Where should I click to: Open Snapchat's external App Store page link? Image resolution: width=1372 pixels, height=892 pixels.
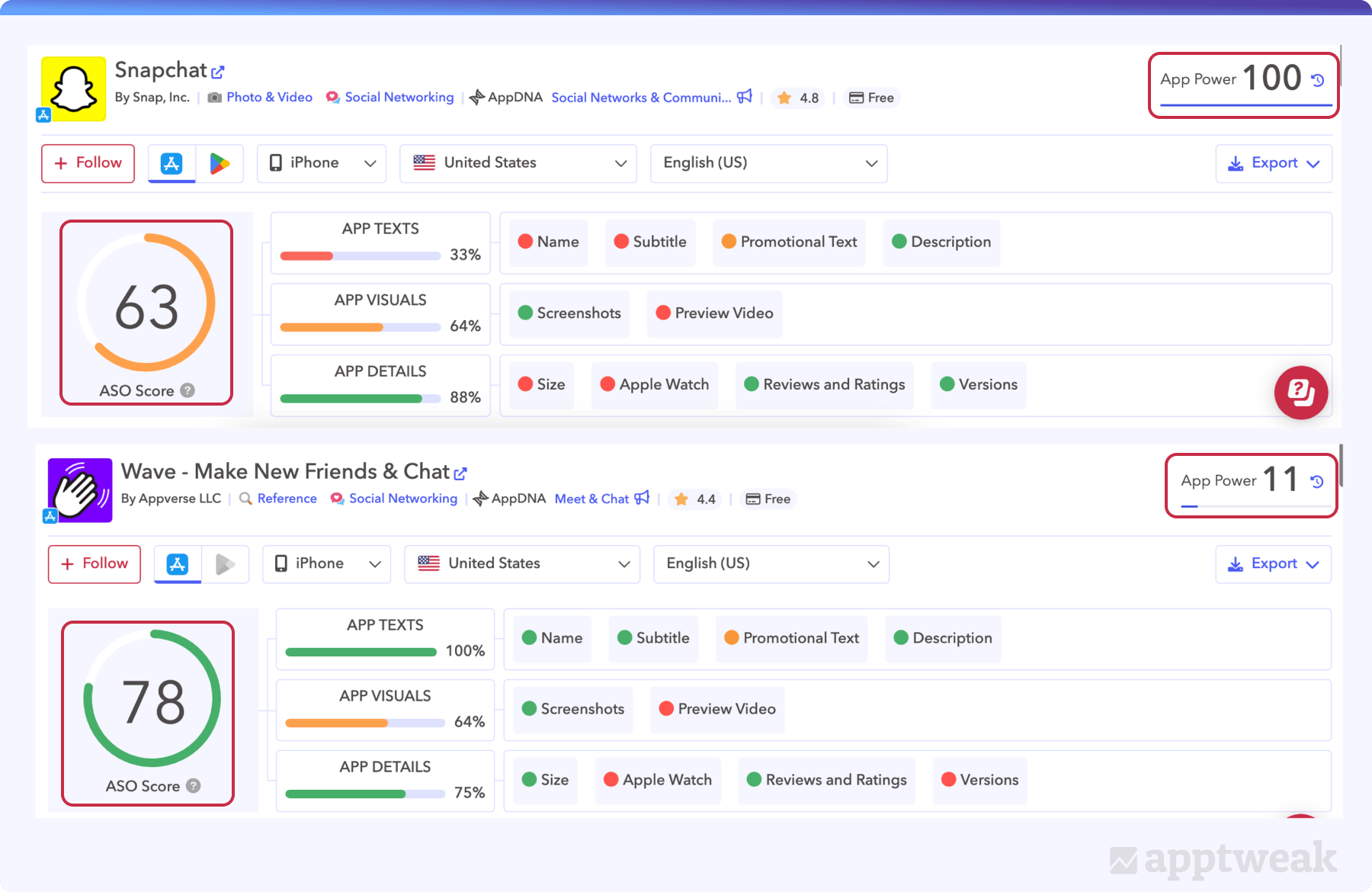(x=219, y=70)
